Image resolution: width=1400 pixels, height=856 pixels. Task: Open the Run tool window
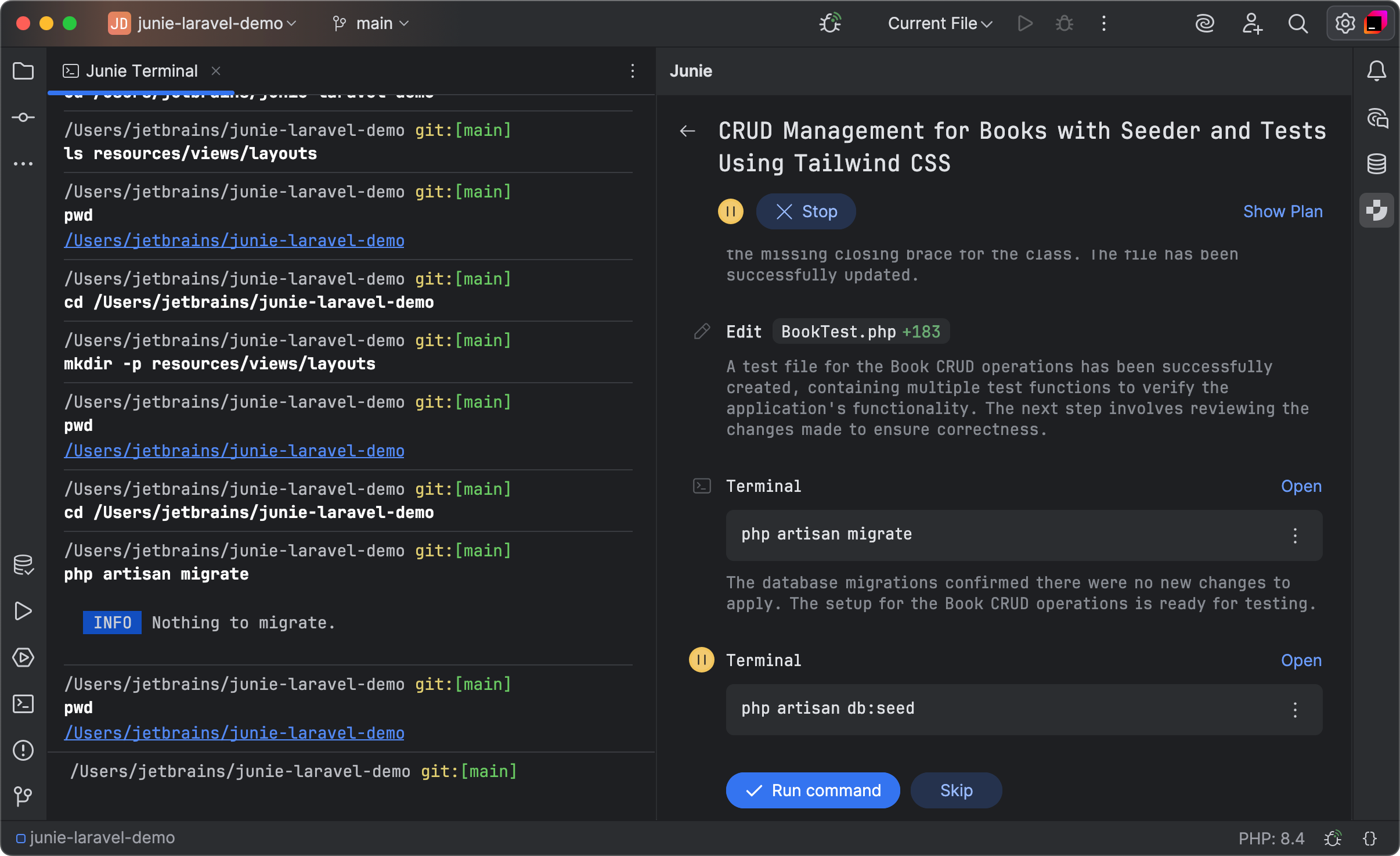coord(23,611)
